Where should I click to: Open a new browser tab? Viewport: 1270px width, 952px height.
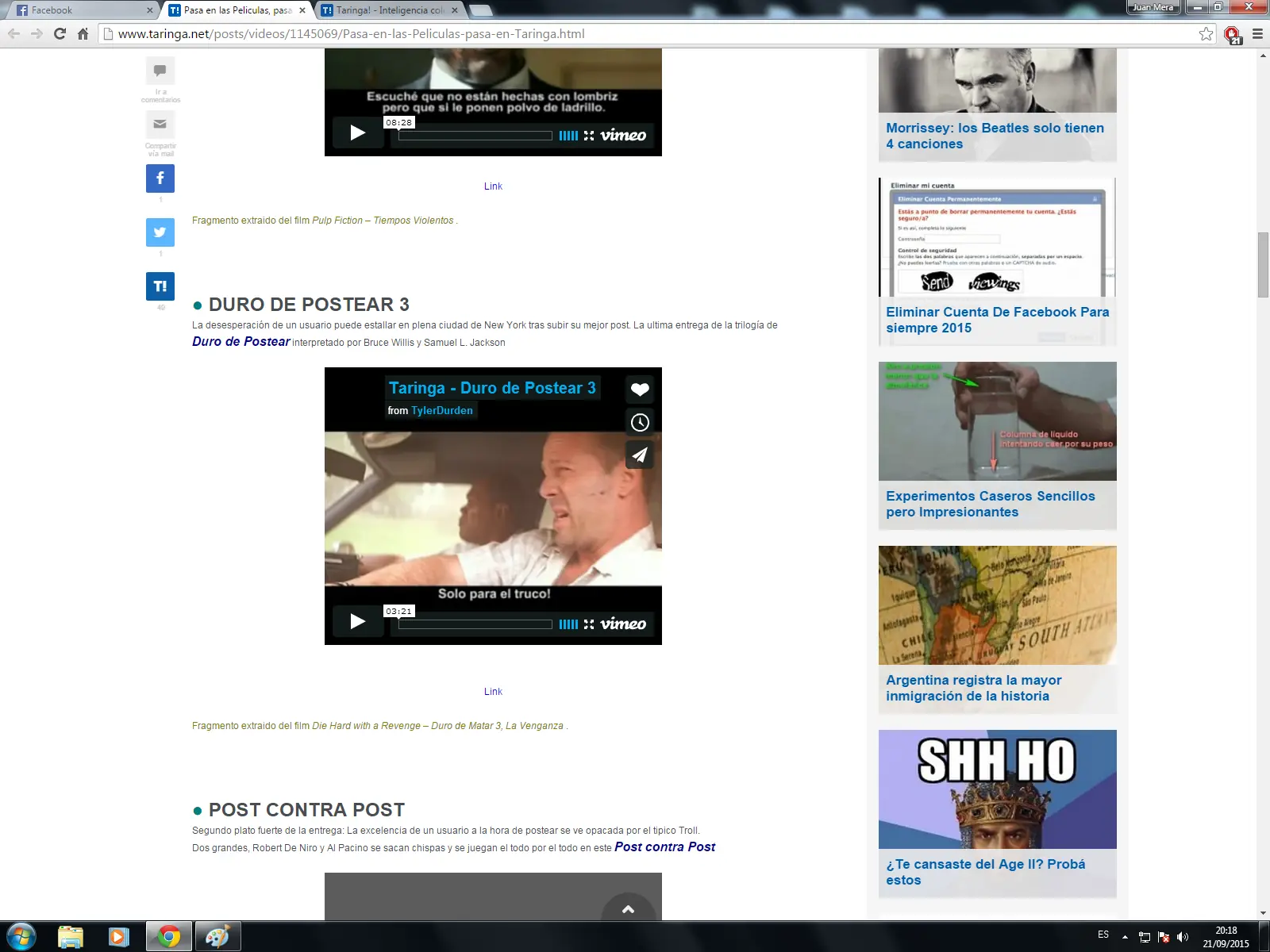[x=481, y=10]
